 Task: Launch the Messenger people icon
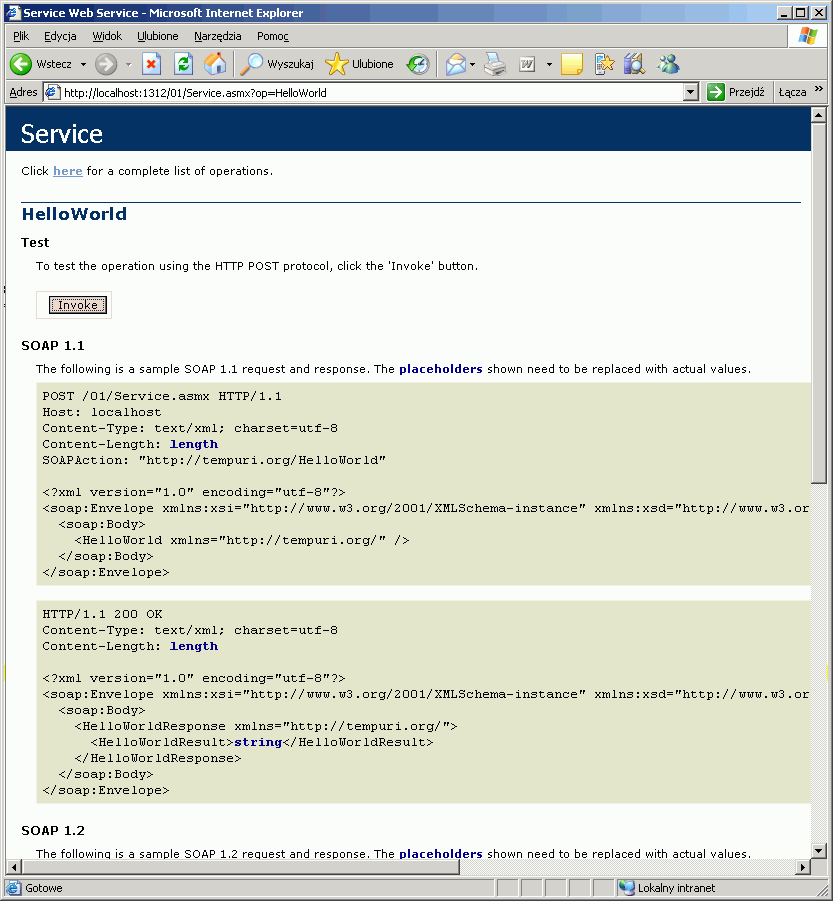[x=669, y=64]
